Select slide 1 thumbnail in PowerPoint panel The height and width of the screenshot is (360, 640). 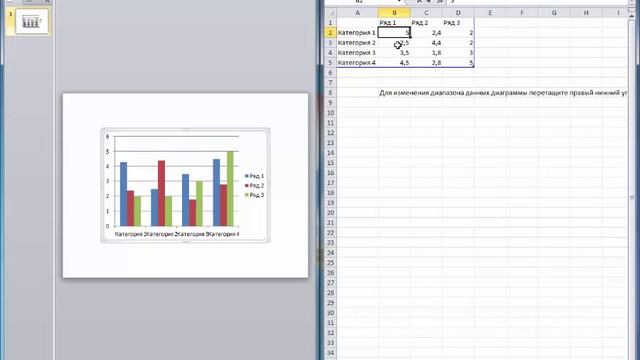pos(31,21)
